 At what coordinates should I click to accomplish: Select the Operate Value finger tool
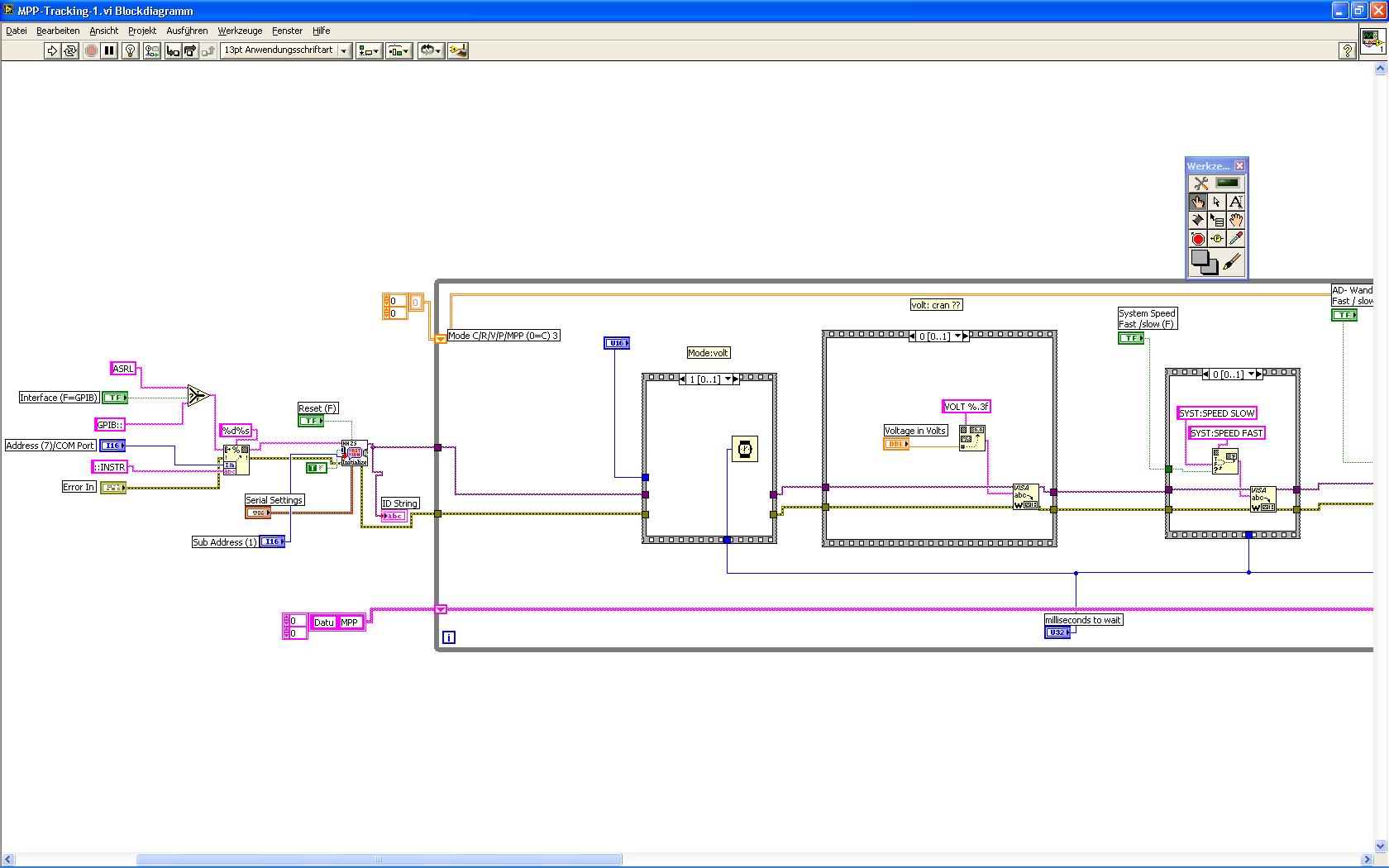1197,202
